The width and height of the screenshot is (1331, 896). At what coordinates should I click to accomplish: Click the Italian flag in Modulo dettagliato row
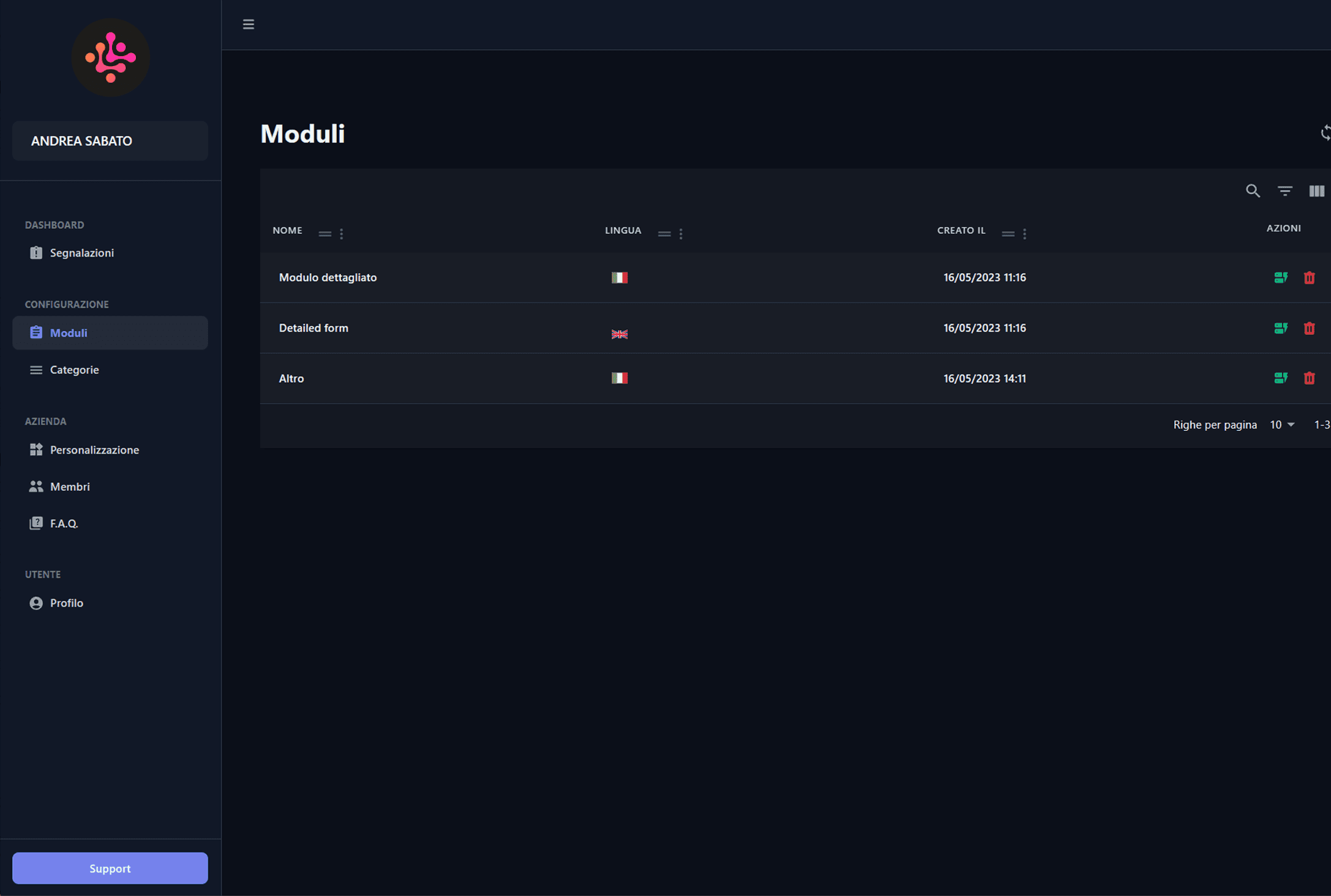click(x=620, y=278)
